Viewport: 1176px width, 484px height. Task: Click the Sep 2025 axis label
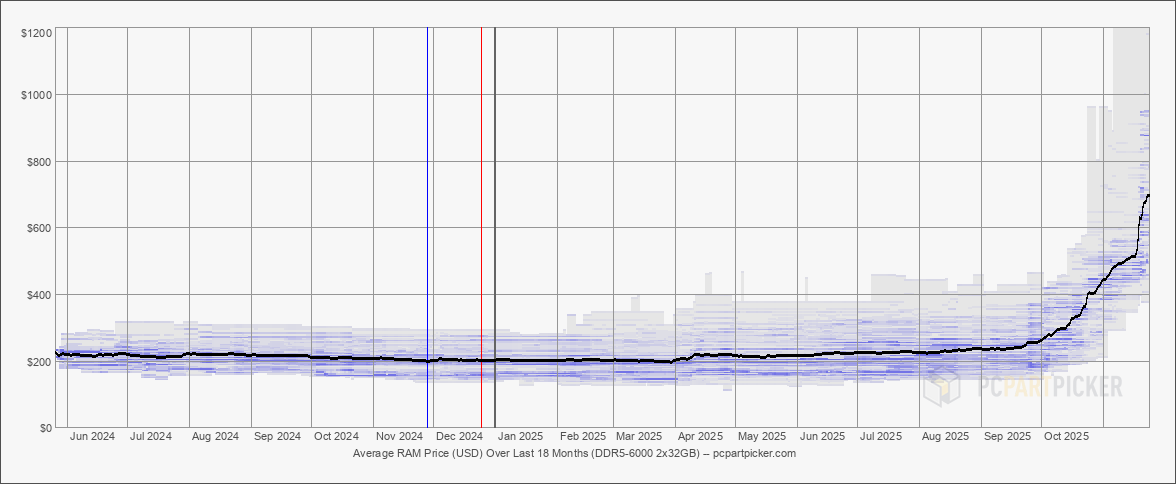[x=1006, y=436]
